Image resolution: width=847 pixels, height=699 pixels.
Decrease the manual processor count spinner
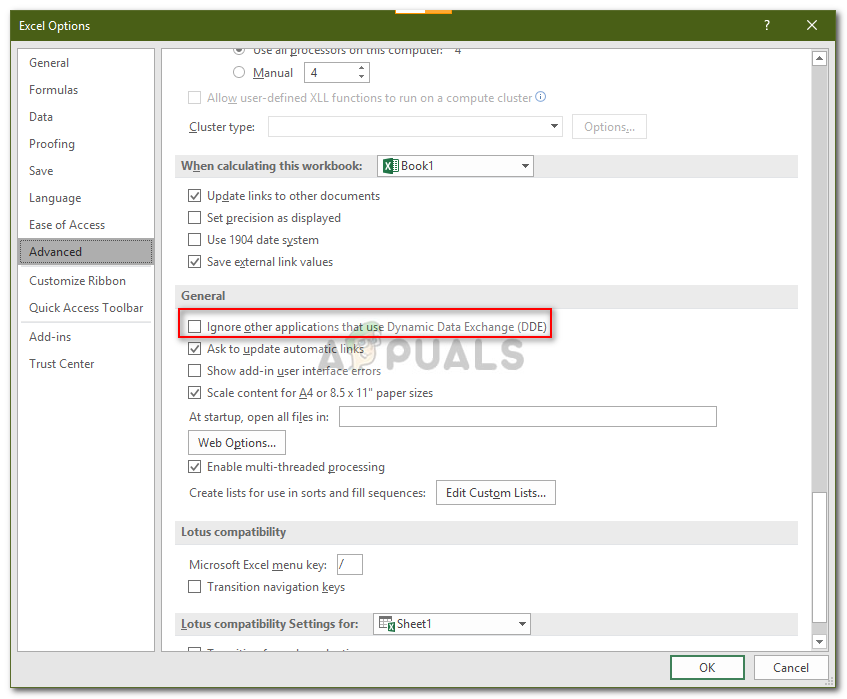(x=361, y=77)
